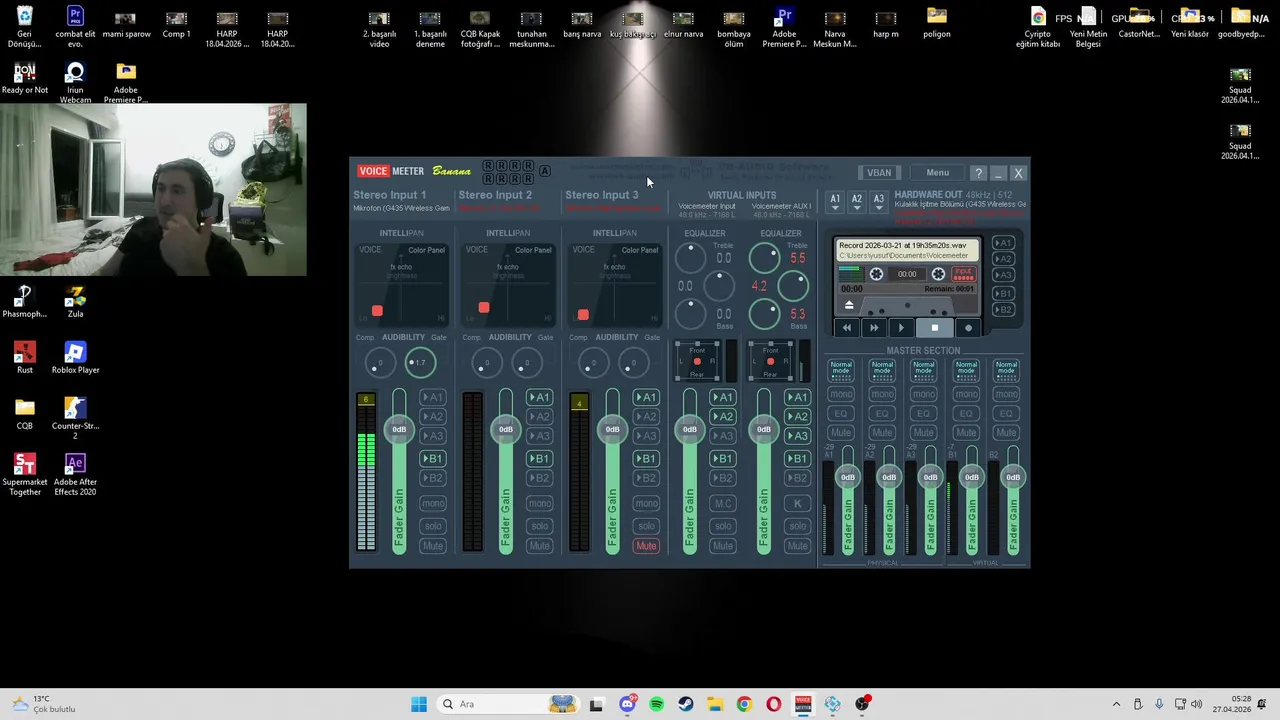Open the Voicemeeter Menu
Viewport: 1280px width, 720px height.
[937, 173]
